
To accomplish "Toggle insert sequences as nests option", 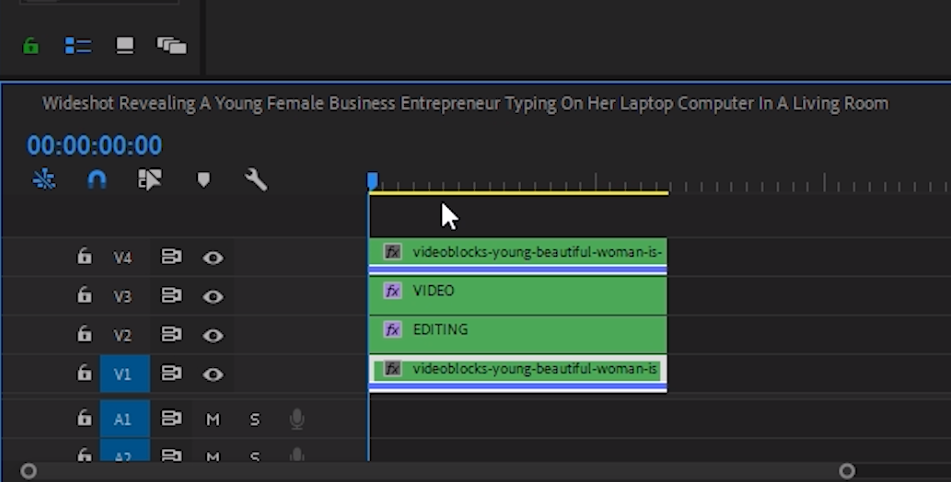I will click(x=44, y=179).
